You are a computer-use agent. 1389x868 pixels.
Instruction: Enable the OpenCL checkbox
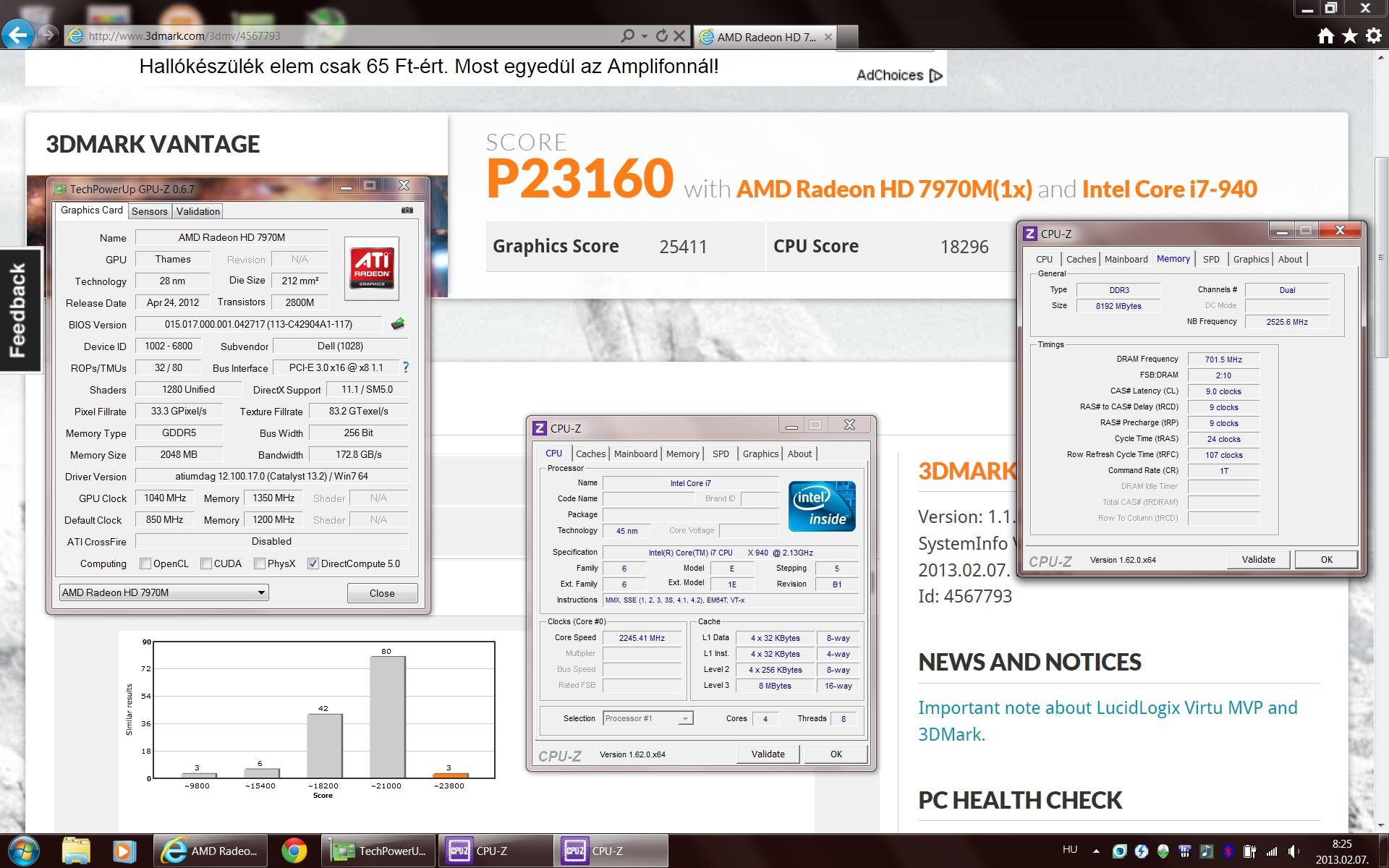[145, 563]
